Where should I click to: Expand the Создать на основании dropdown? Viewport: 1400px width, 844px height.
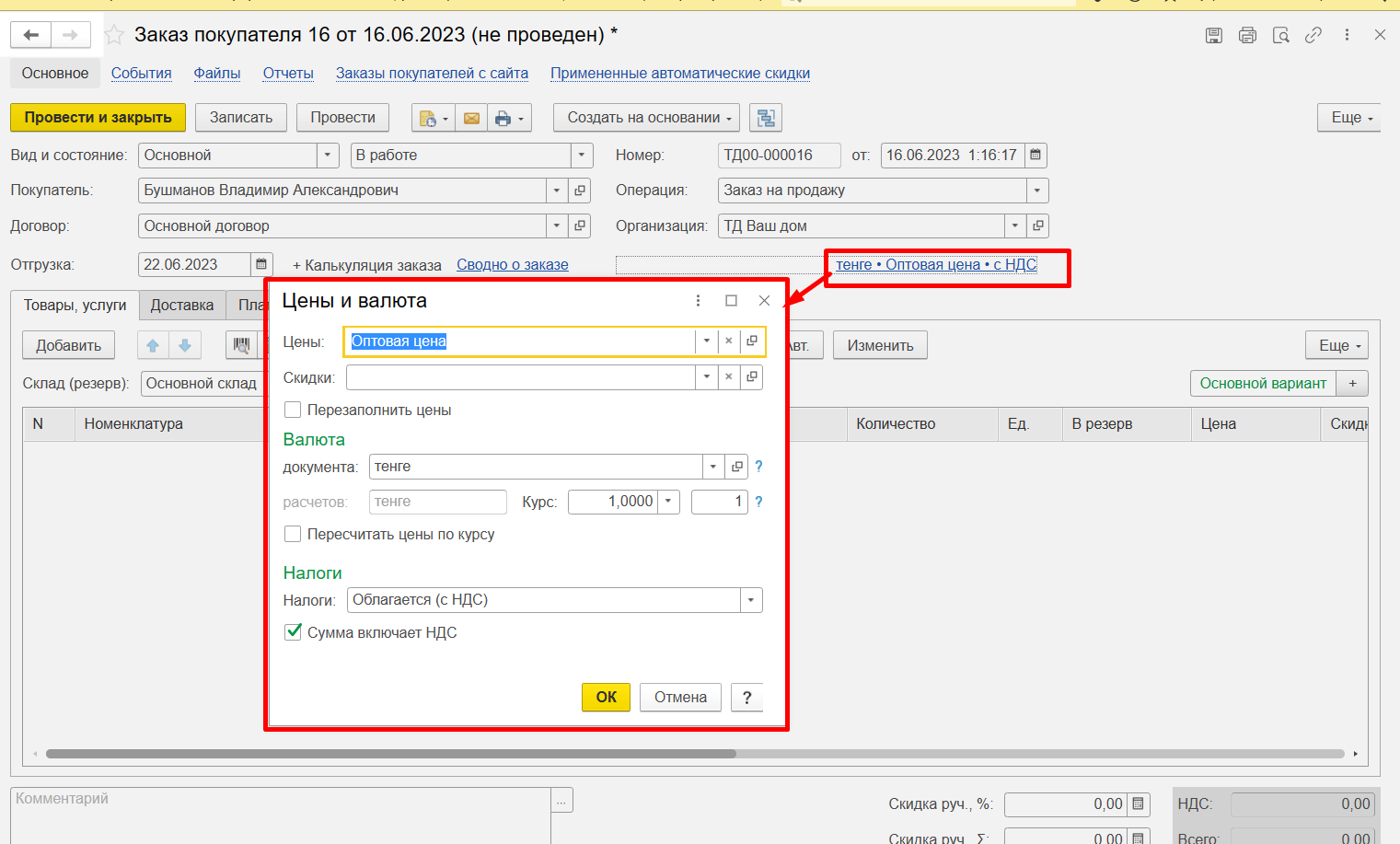645,118
